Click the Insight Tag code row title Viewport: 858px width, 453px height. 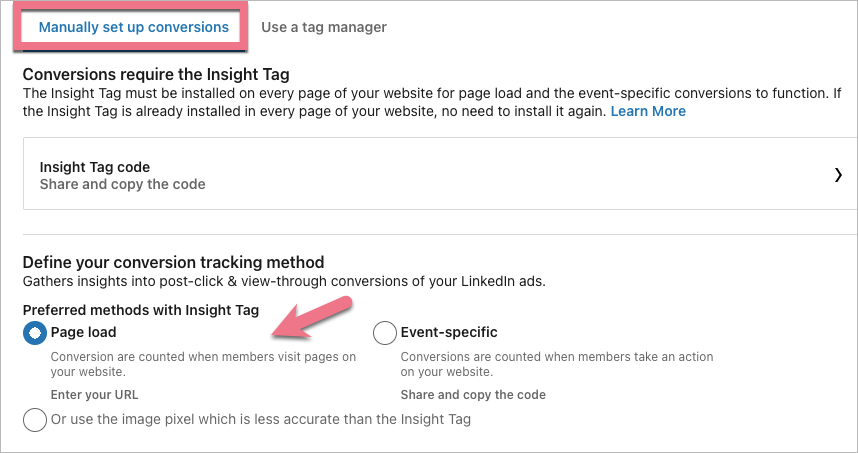pyautogui.click(x=95, y=167)
